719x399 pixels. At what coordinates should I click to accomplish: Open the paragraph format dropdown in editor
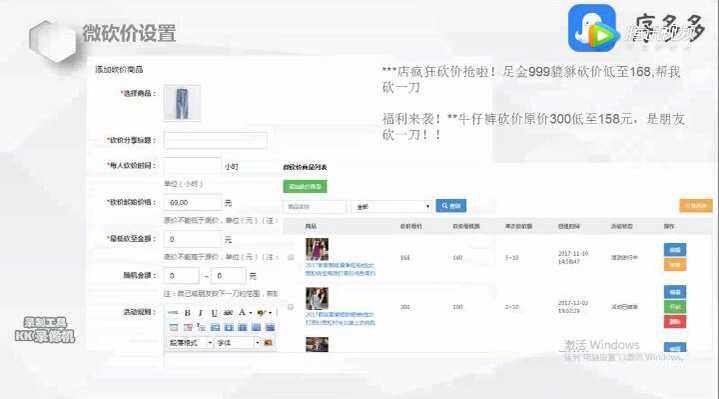coord(190,343)
